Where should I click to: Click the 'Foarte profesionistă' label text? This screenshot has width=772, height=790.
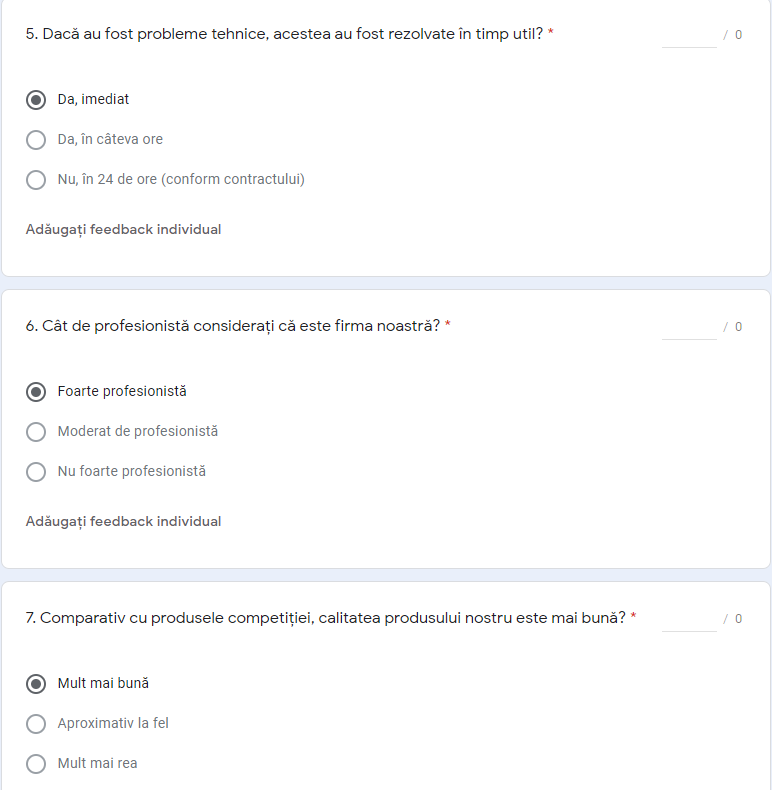click(x=122, y=392)
